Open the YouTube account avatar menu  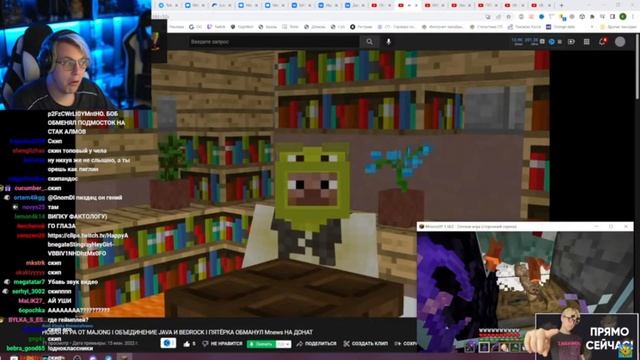point(620,42)
